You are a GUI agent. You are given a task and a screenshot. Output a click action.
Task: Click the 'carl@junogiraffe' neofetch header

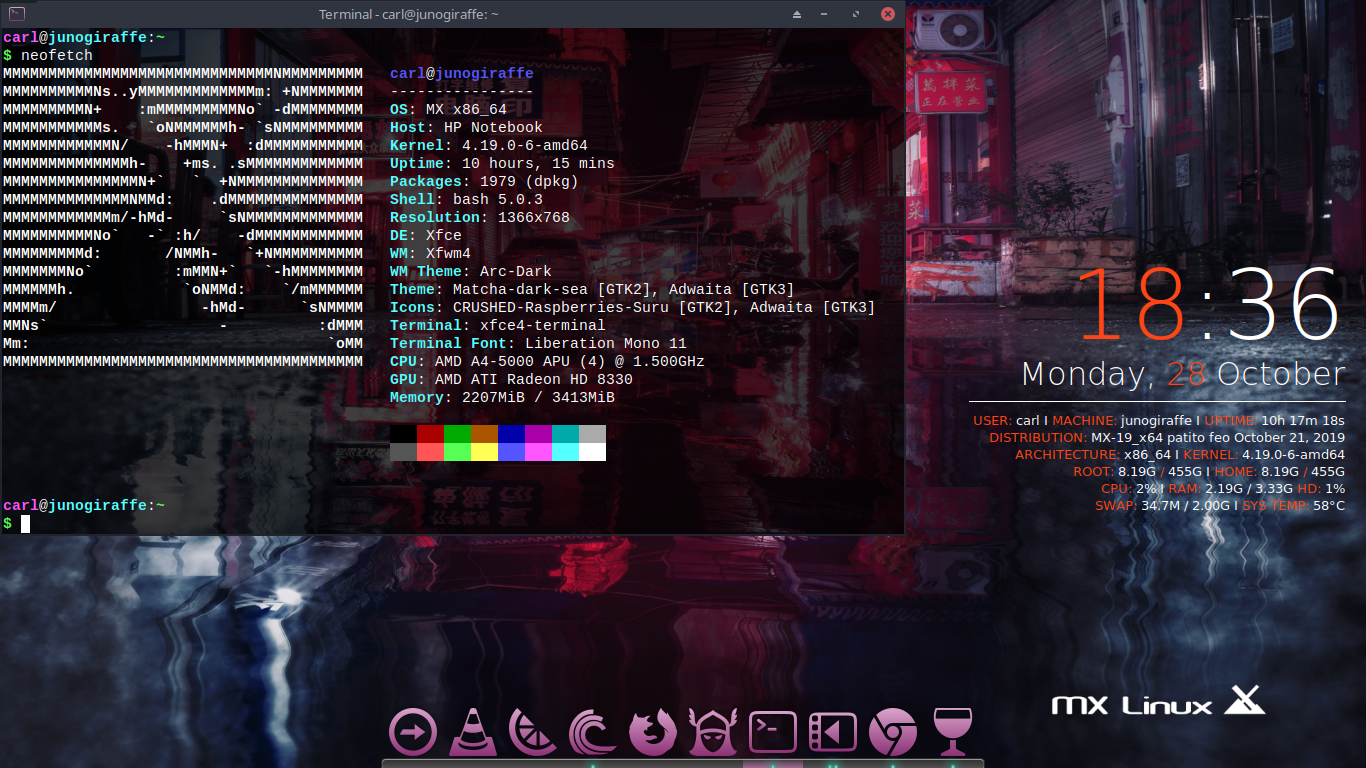[462, 74]
